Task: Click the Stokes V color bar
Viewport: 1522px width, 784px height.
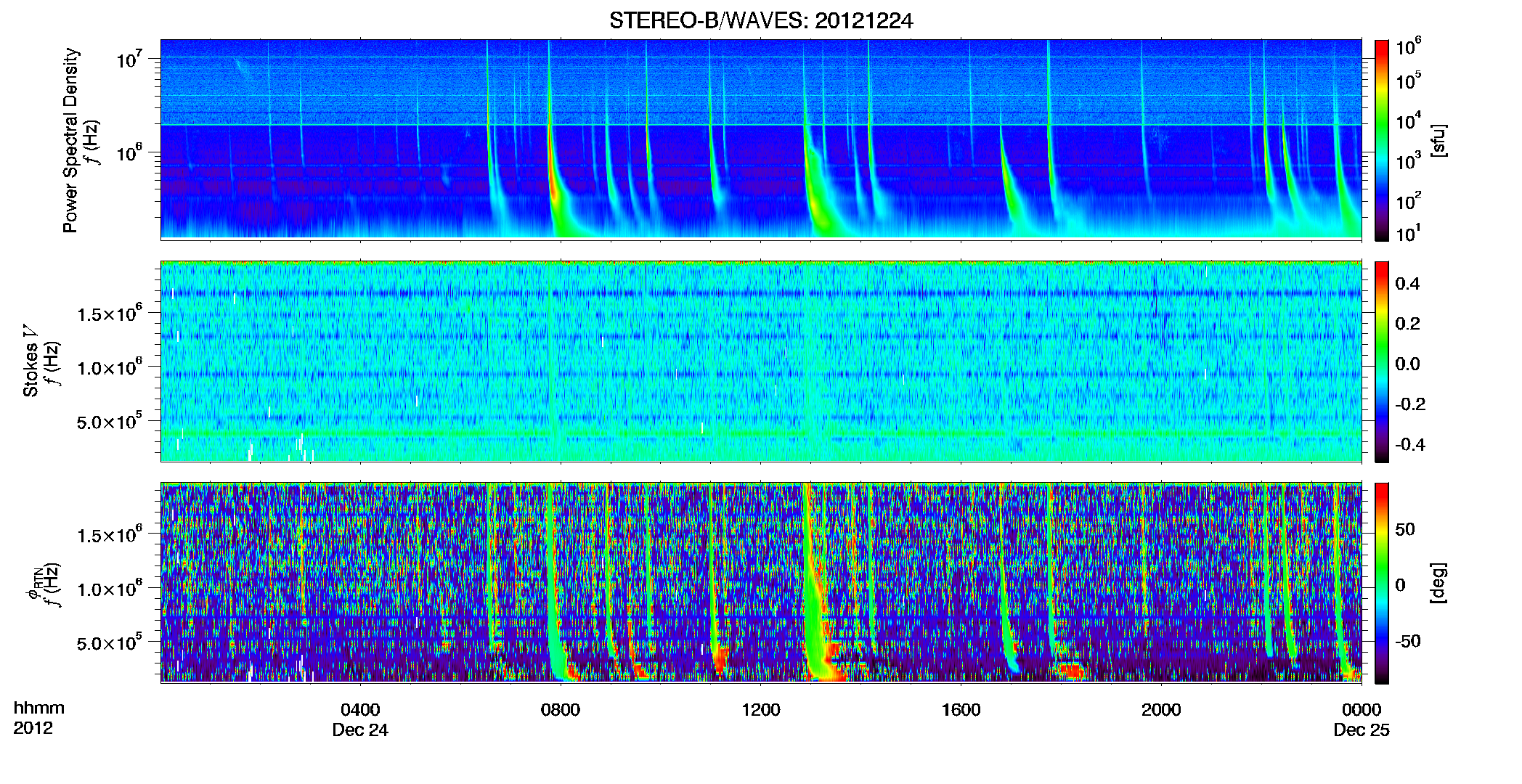Action: pyautogui.click(x=1382, y=362)
